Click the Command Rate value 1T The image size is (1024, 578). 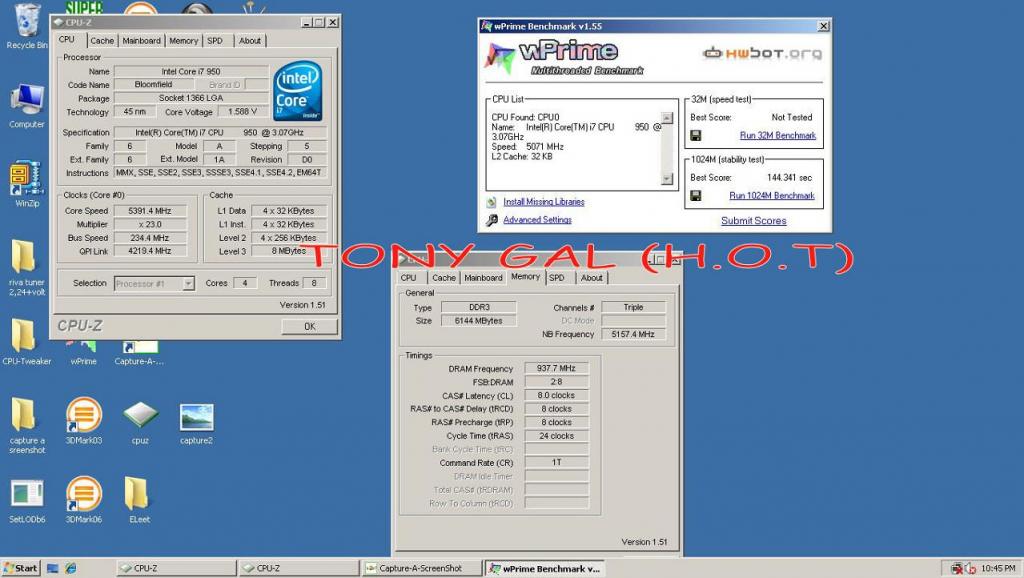coord(556,462)
